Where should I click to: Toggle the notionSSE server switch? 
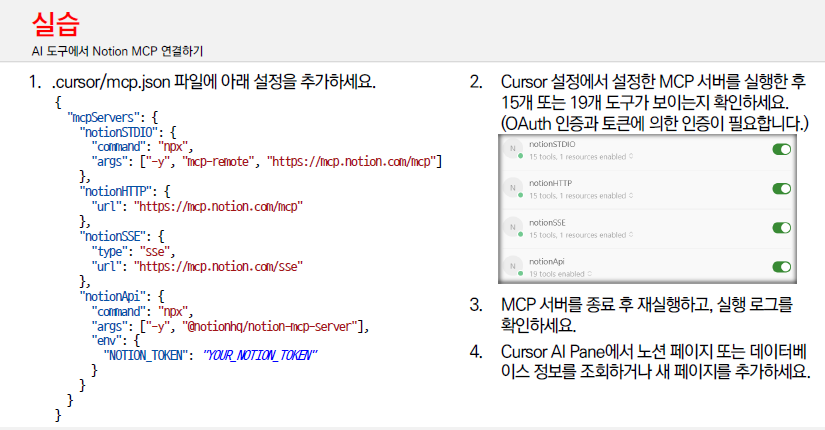[x=782, y=227]
